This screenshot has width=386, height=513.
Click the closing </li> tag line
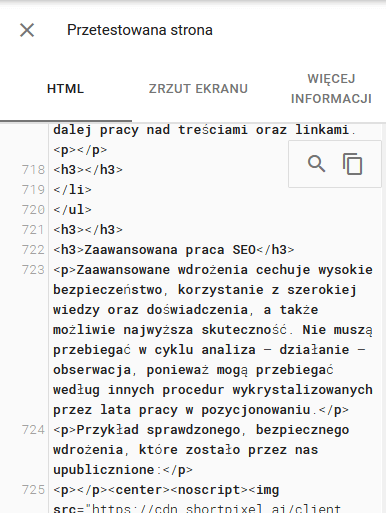[72, 190]
